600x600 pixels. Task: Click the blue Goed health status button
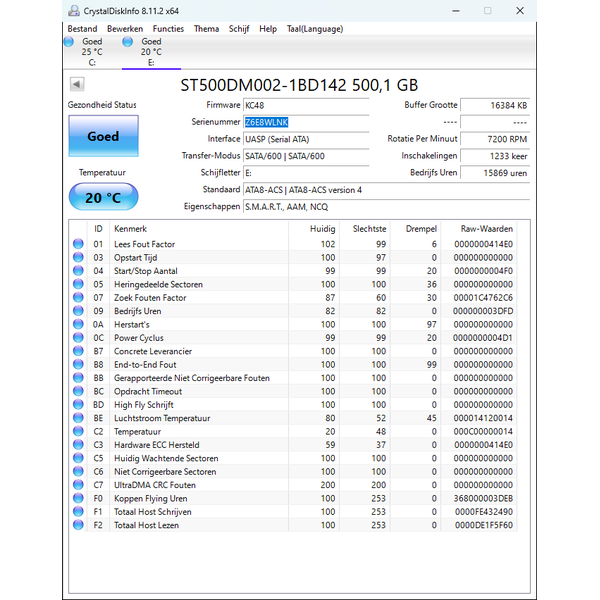pyautogui.click(x=103, y=136)
